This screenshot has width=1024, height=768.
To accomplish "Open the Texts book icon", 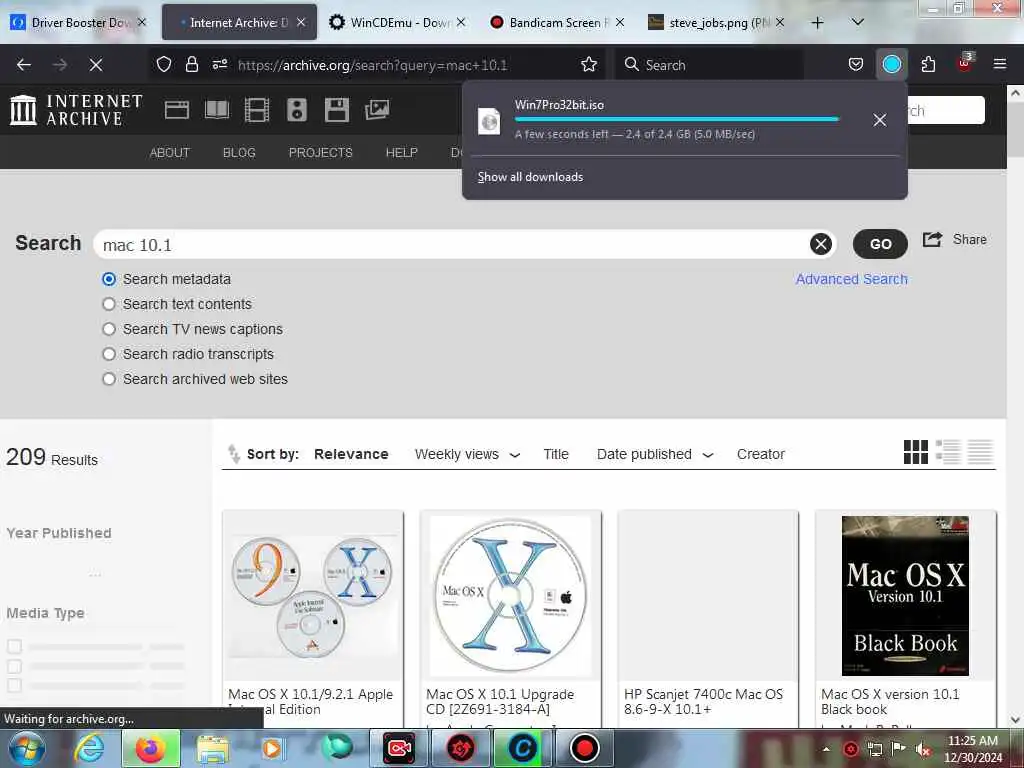I will click(217, 110).
